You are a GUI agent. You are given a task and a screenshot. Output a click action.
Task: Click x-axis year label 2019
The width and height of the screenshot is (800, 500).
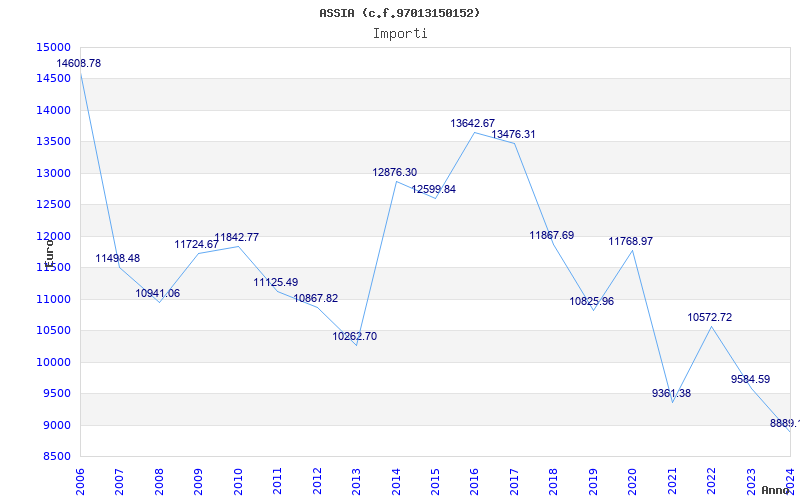click(x=593, y=482)
